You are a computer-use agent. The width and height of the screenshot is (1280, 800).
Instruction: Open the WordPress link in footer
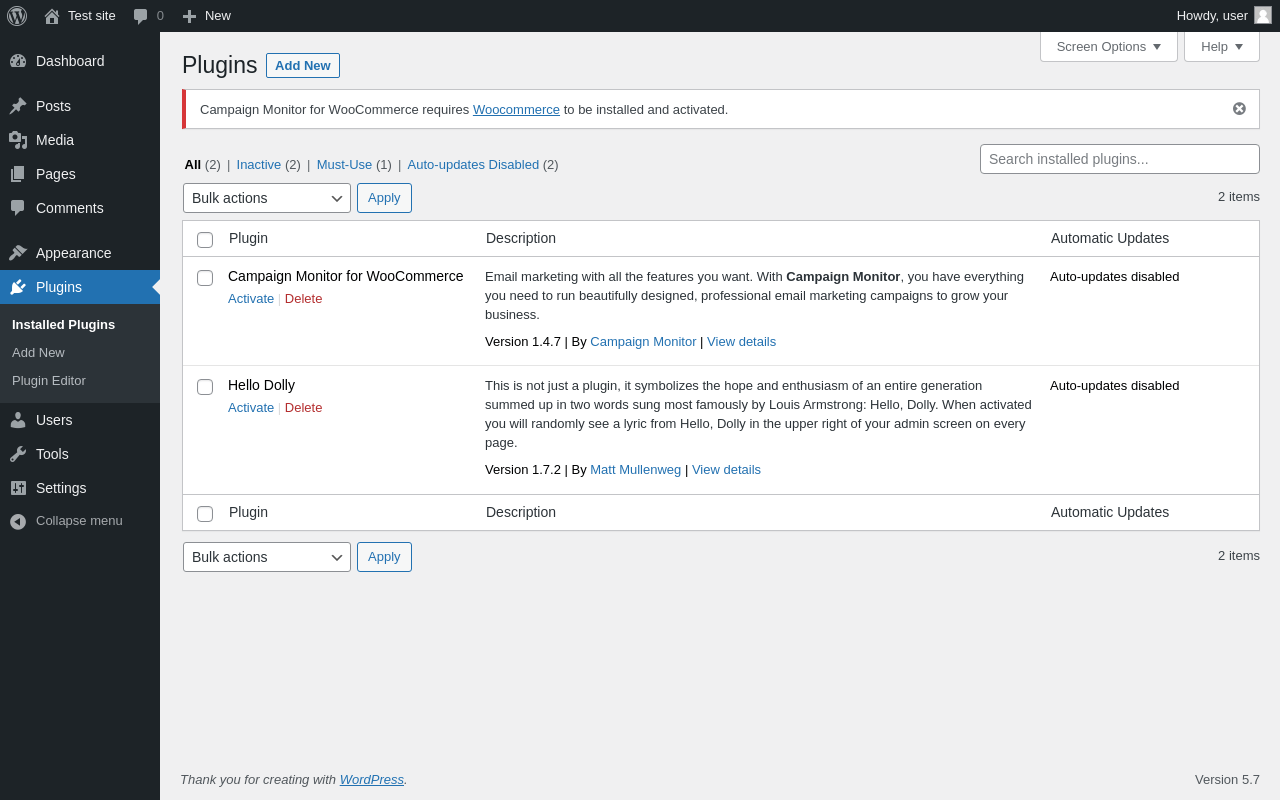(372, 780)
